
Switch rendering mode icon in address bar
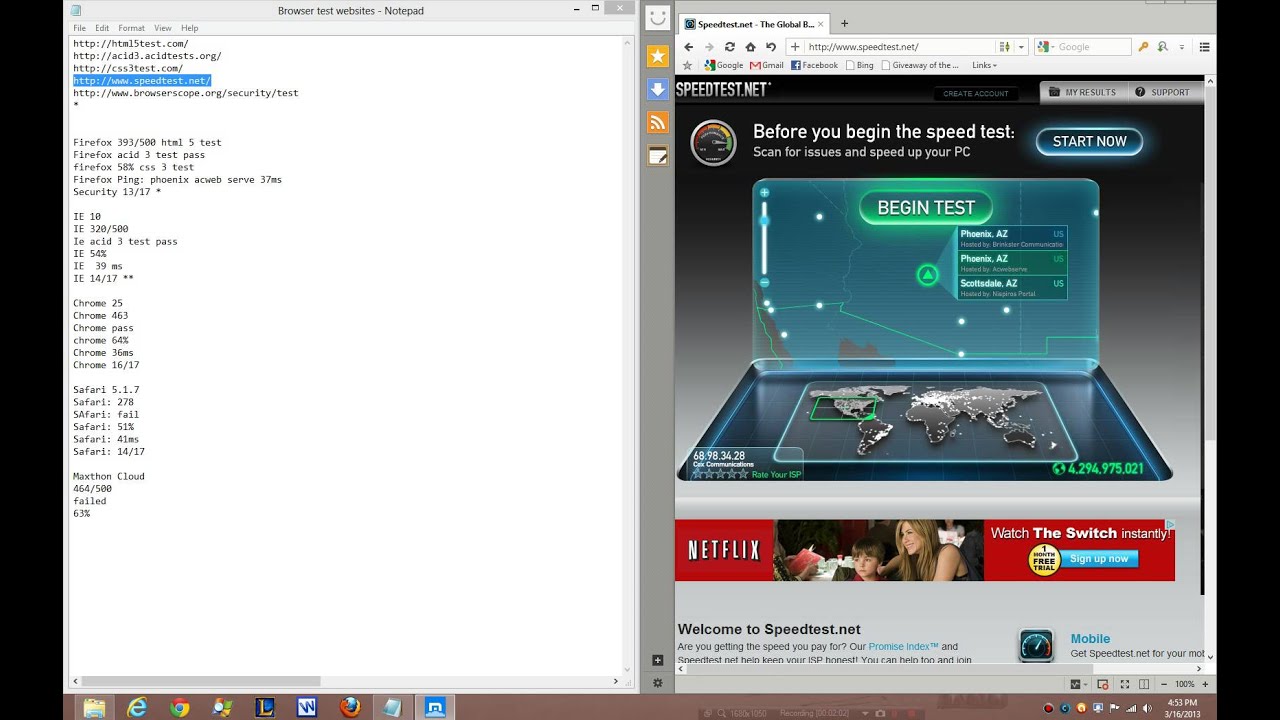1005,47
